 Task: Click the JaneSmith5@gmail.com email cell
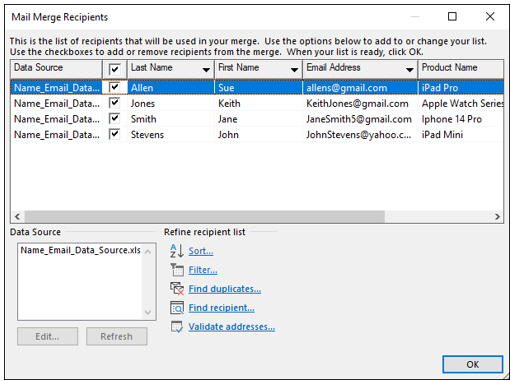tap(360, 119)
